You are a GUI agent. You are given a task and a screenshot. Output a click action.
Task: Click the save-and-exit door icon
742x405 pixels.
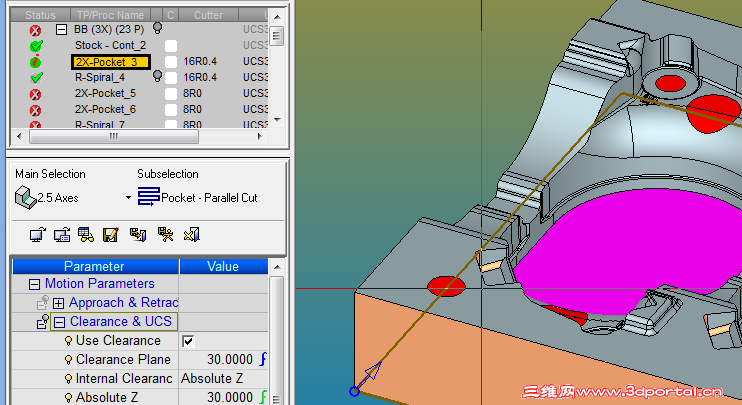138,235
